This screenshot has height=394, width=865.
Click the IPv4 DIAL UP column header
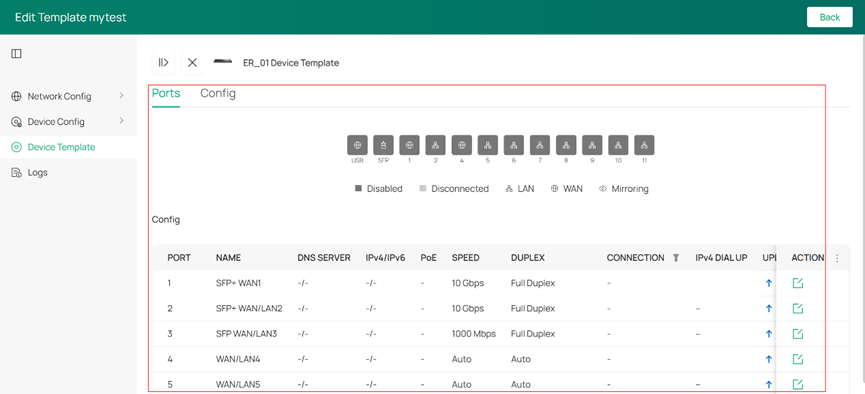pyautogui.click(x=722, y=258)
